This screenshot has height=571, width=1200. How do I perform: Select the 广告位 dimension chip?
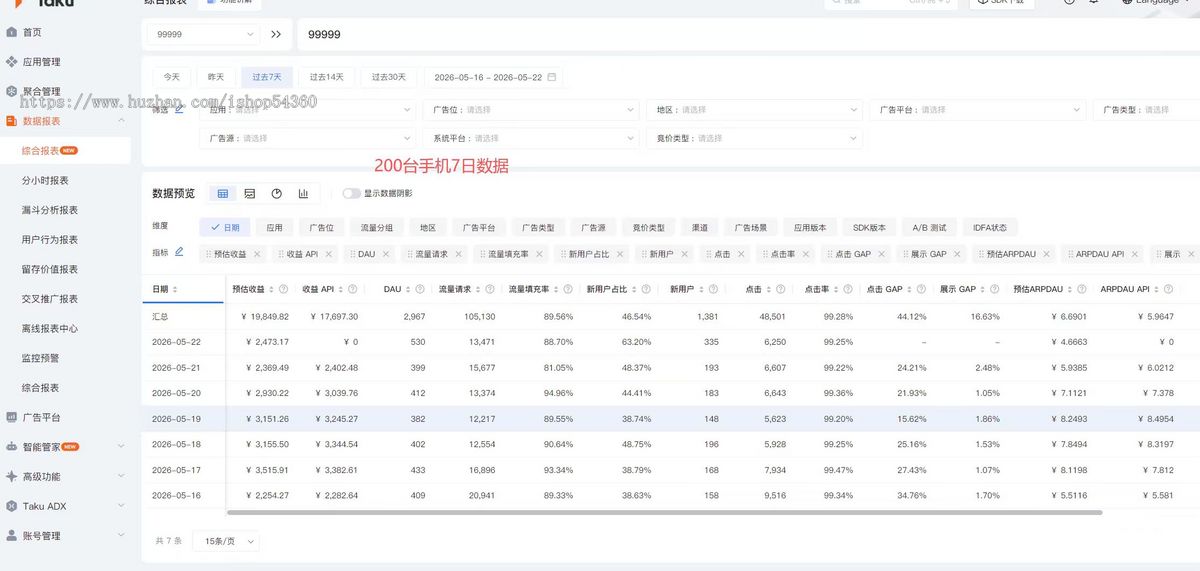pos(321,227)
